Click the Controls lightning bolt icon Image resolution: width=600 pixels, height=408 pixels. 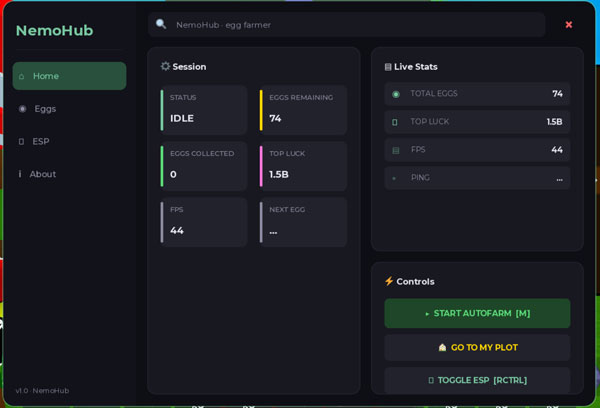pos(389,281)
